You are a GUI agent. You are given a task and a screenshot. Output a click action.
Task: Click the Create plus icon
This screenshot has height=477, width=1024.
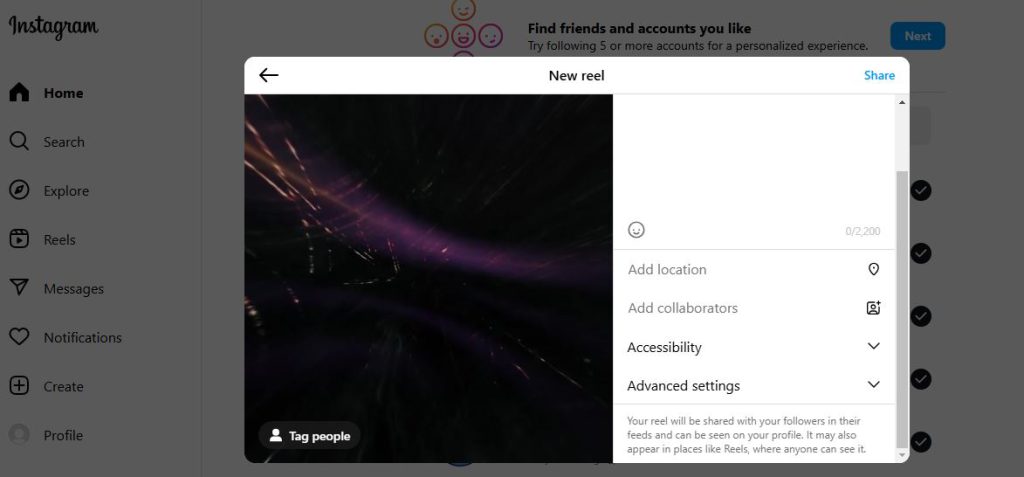(x=19, y=386)
